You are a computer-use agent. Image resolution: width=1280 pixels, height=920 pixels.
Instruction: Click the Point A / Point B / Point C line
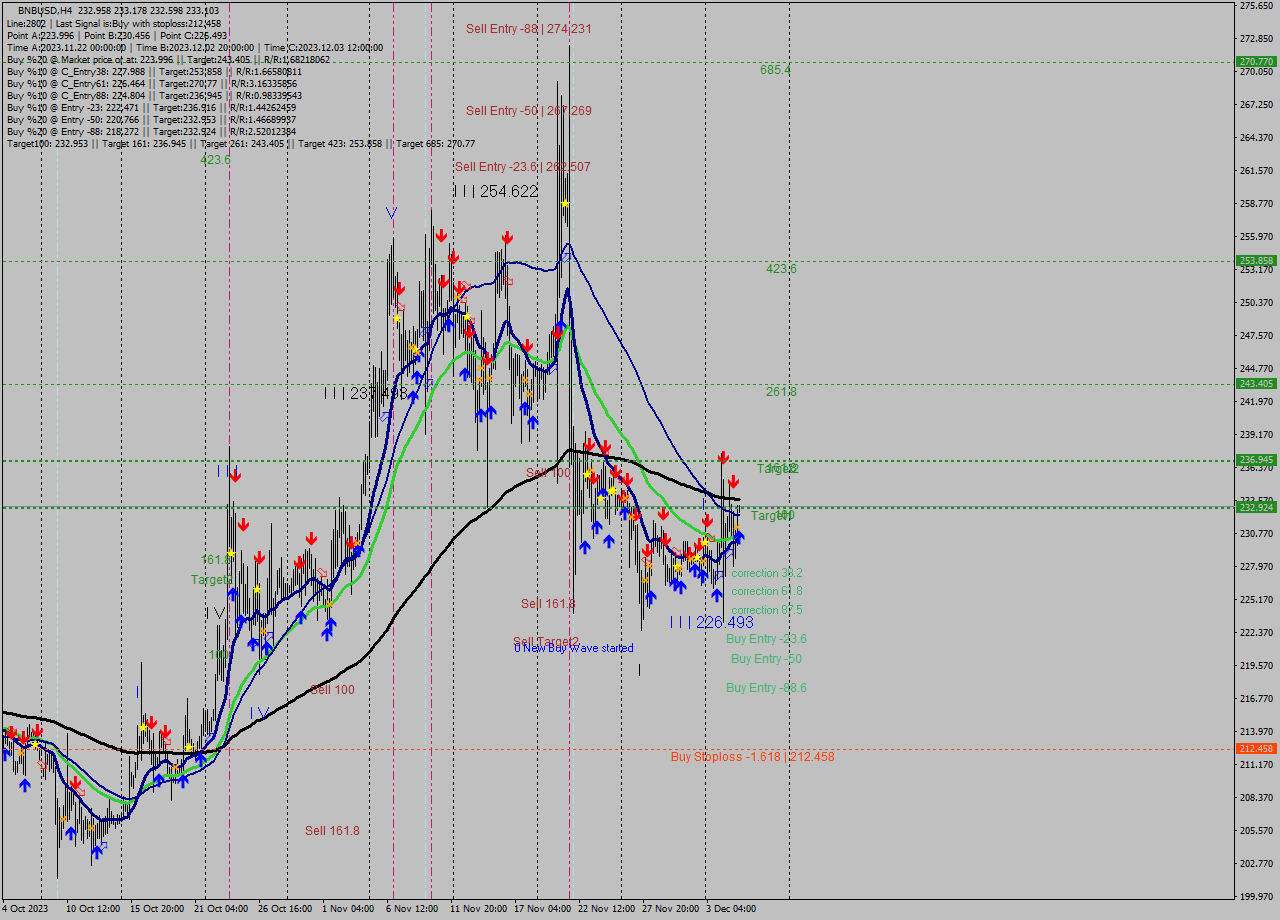point(117,35)
